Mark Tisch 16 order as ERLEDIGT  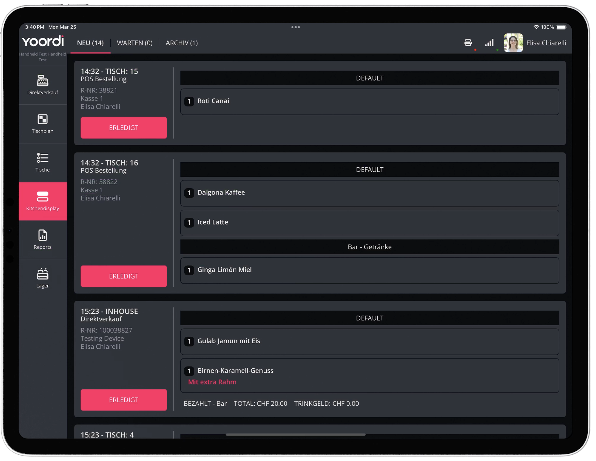[x=124, y=276]
